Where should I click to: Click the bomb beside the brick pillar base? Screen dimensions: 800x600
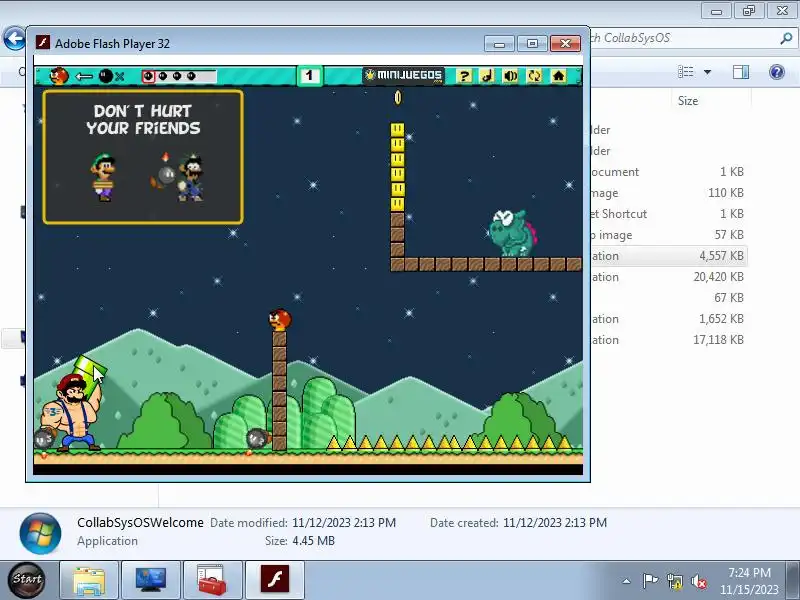point(257,439)
